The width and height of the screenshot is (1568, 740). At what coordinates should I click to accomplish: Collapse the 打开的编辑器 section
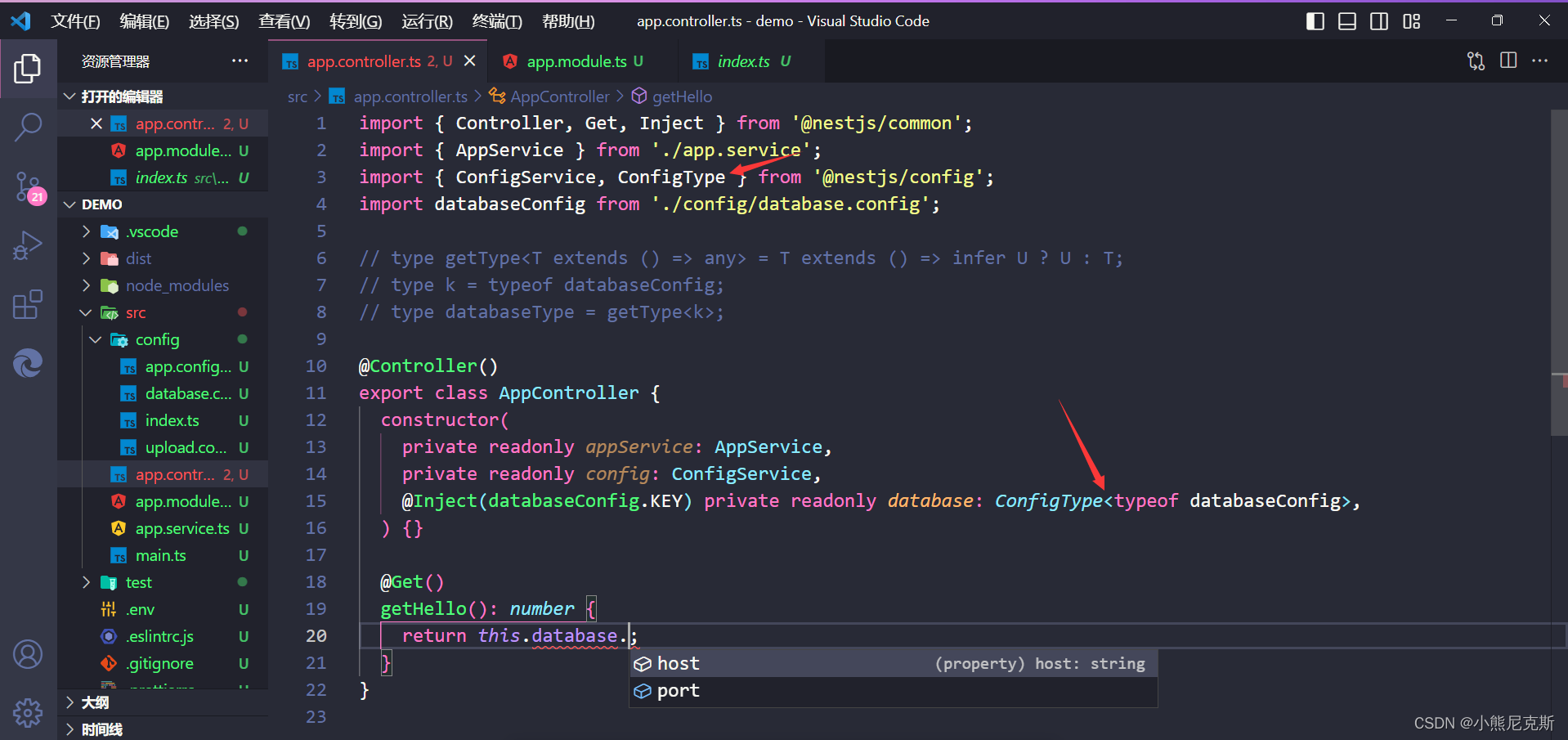point(163,96)
